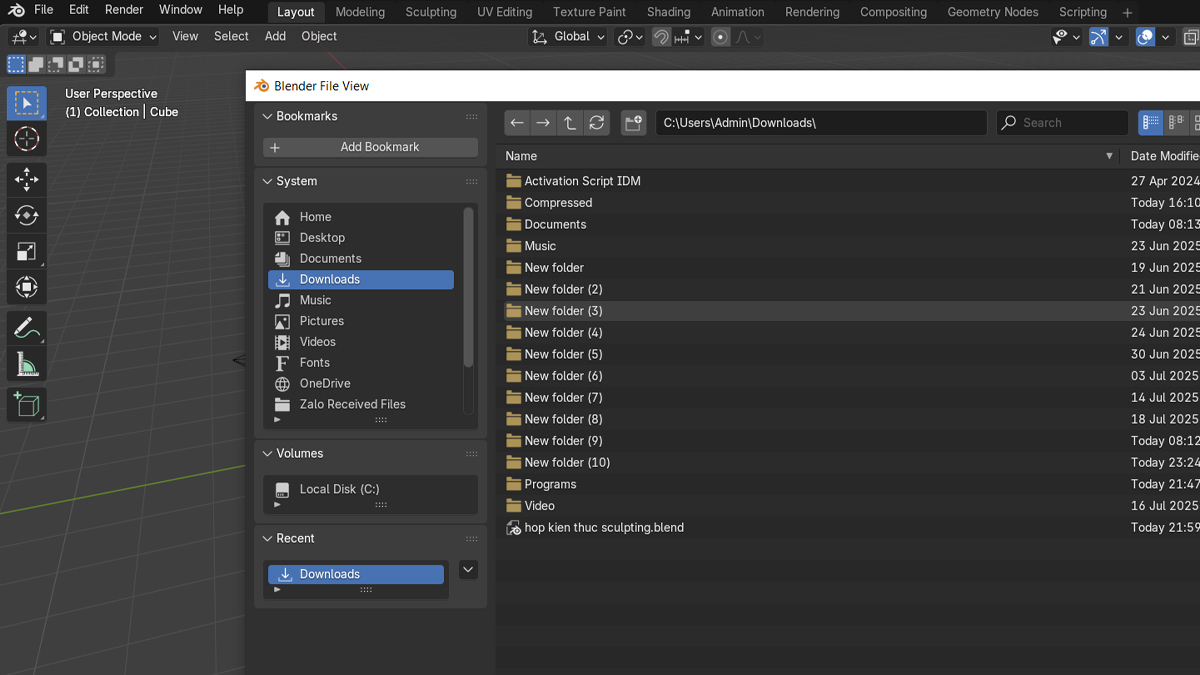The image size is (1200, 675).
Task: Toggle proportional editing
Action: (x=720, y=37)
